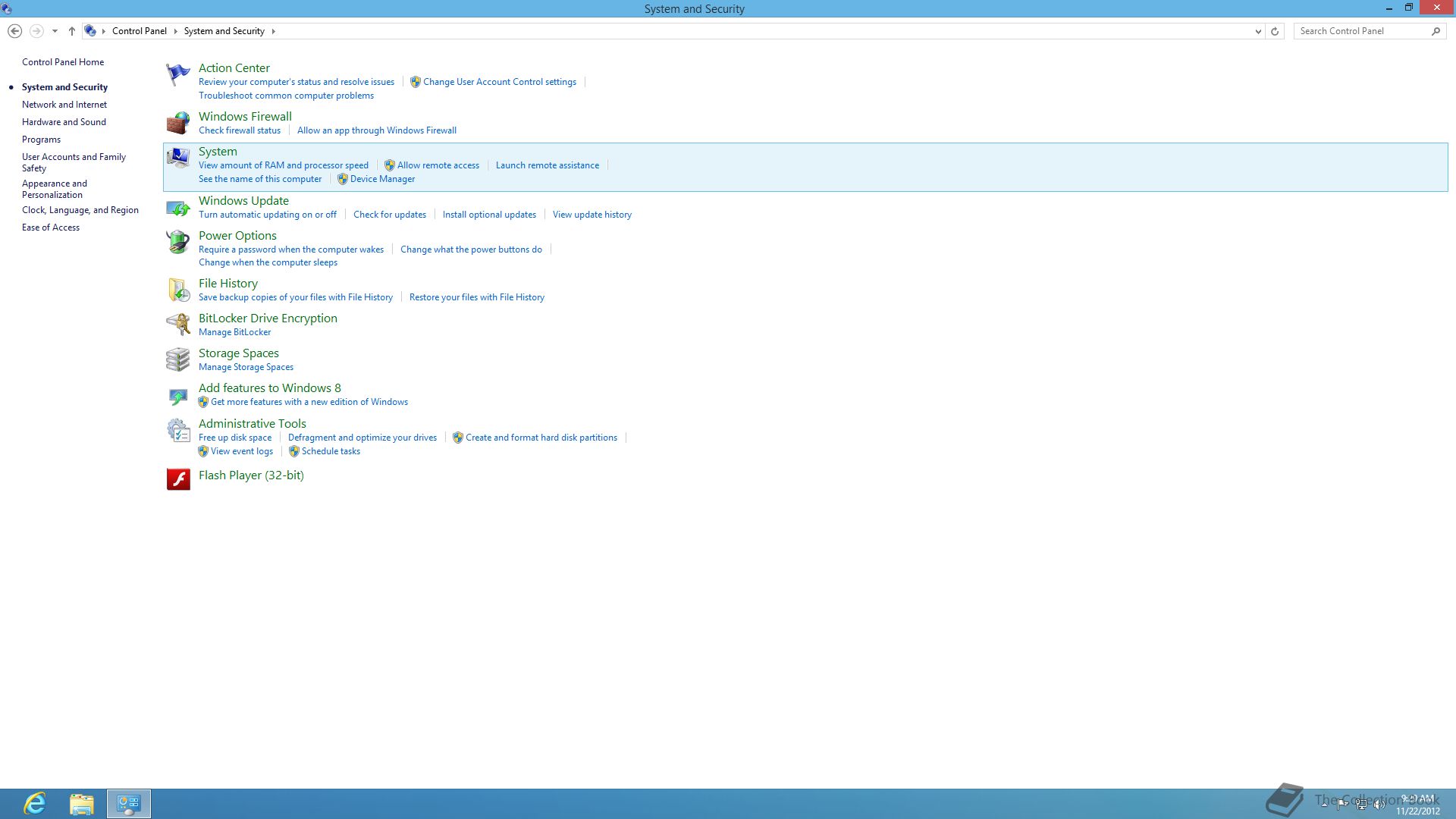
Task: Click the Control Panel taskbar button
Action: [x=129, y=804]
